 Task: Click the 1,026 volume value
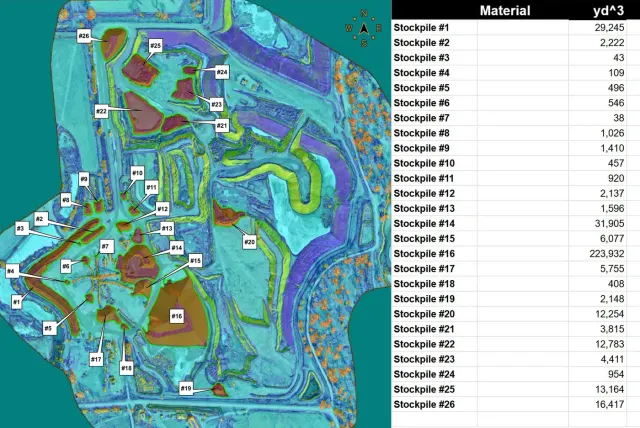click(612, 133)
